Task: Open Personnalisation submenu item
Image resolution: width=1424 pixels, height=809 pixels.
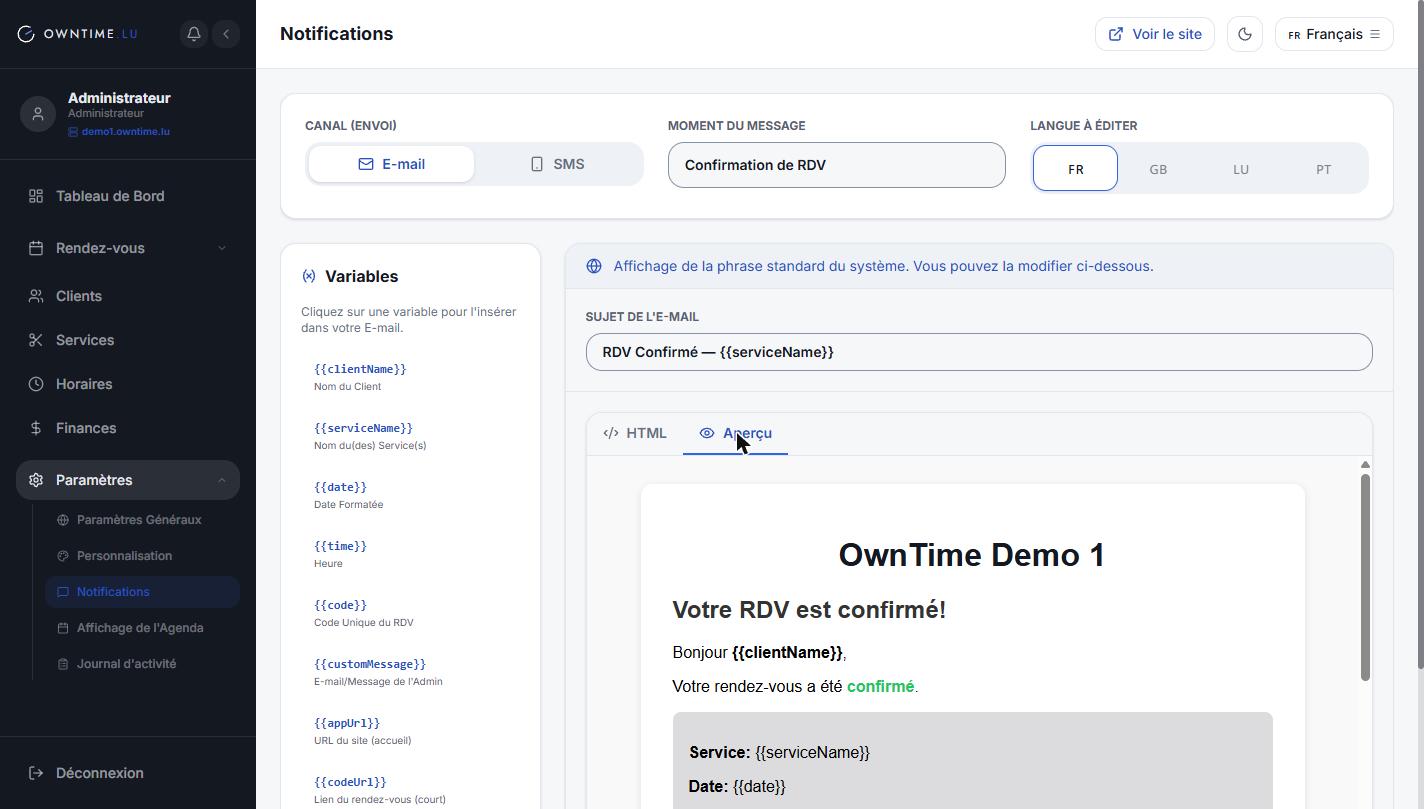Action: (x=142, y=556)
